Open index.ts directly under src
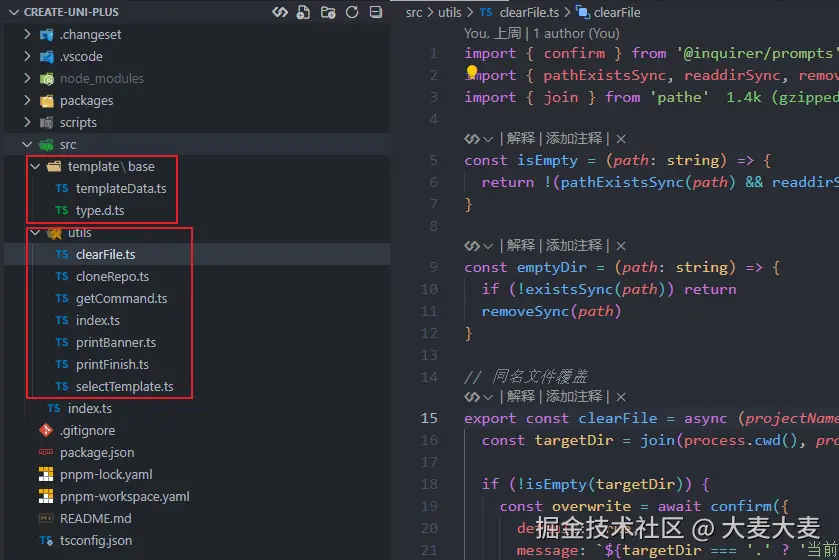 89,408
